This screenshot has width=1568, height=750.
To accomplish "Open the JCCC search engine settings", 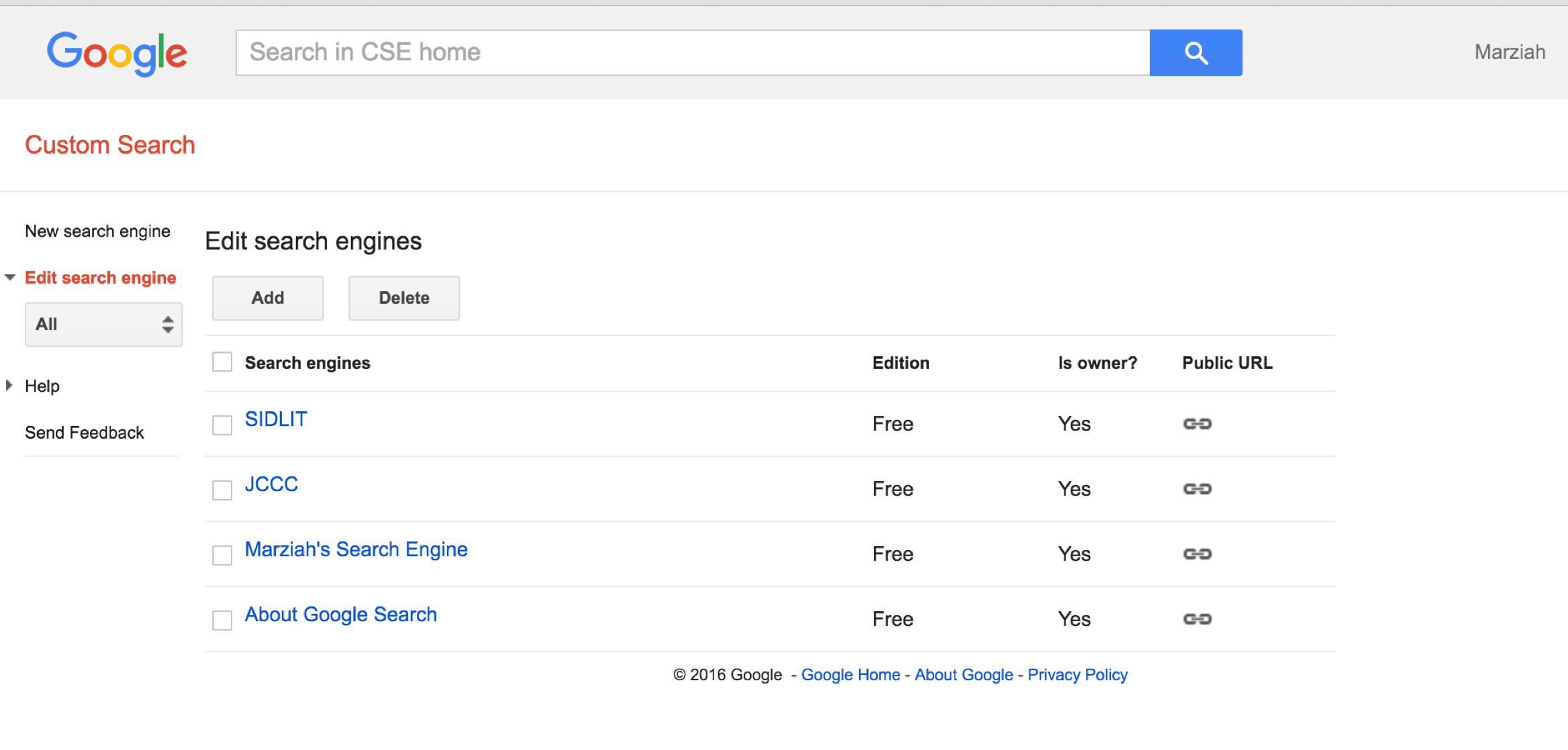I will [272, 485].
